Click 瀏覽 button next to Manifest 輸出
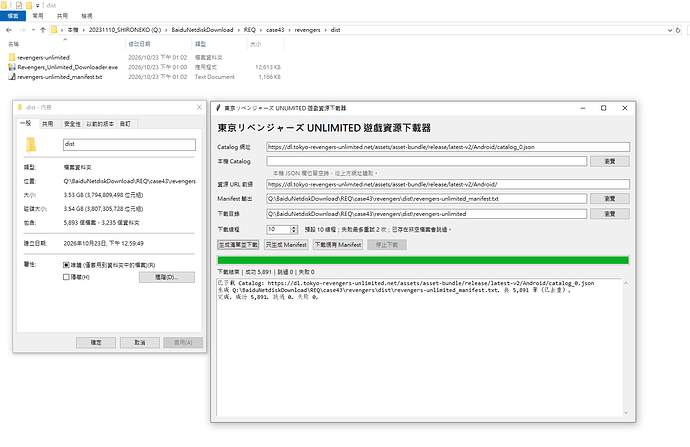This screenshot has width=690, height=447. [x=610, y=199]
